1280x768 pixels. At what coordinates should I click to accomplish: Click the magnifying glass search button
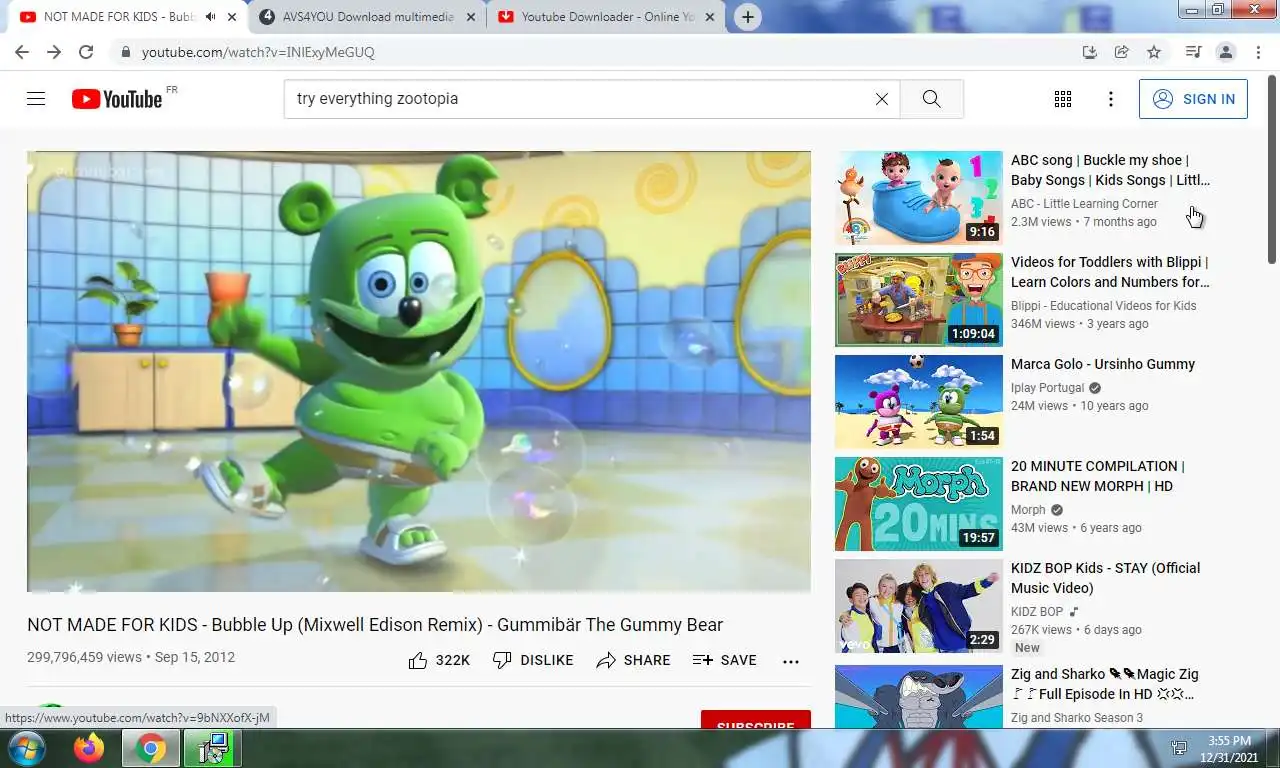pos(931,99)
